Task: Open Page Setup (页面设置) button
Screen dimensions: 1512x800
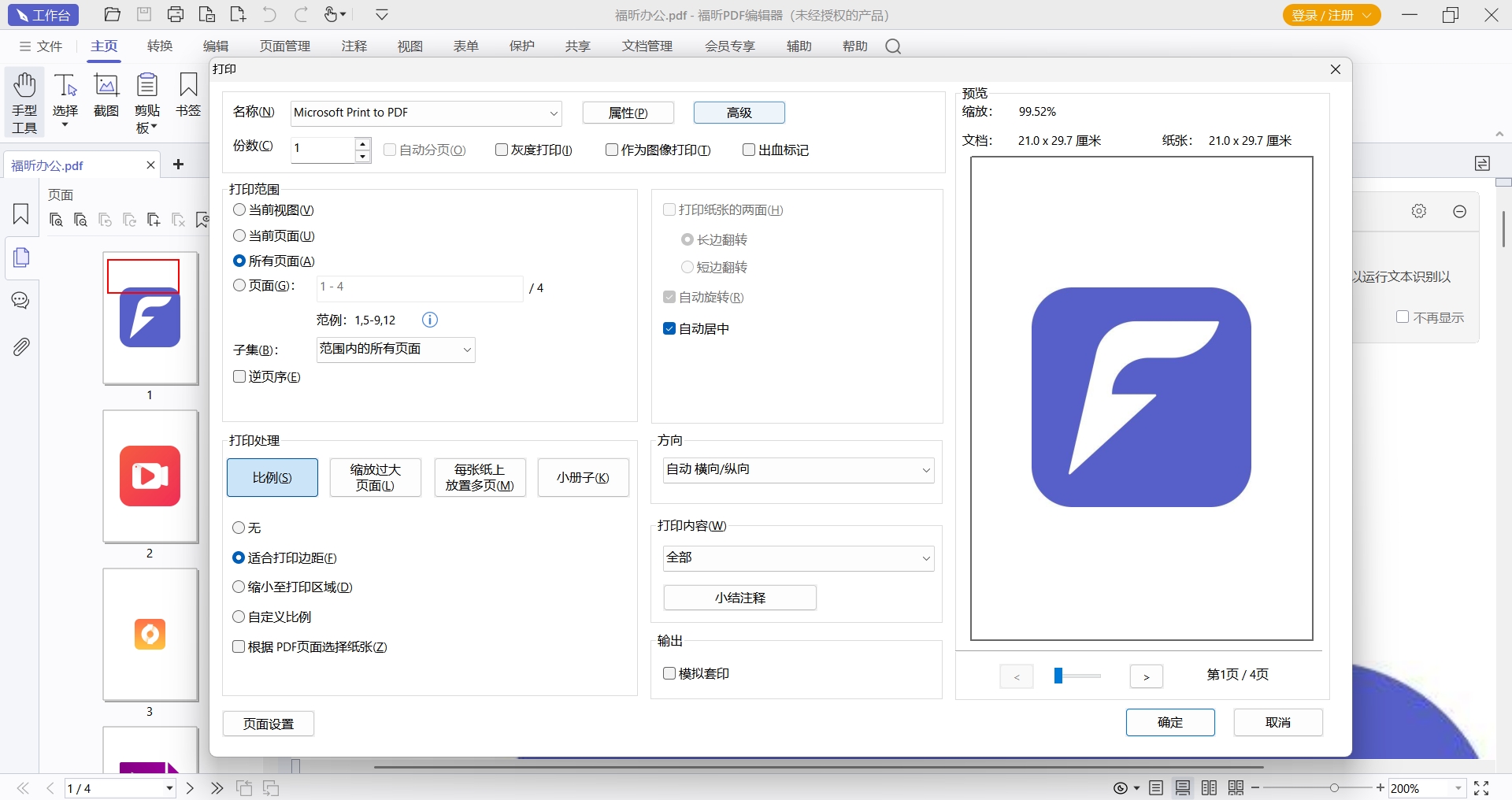Action: click(269, 724)
